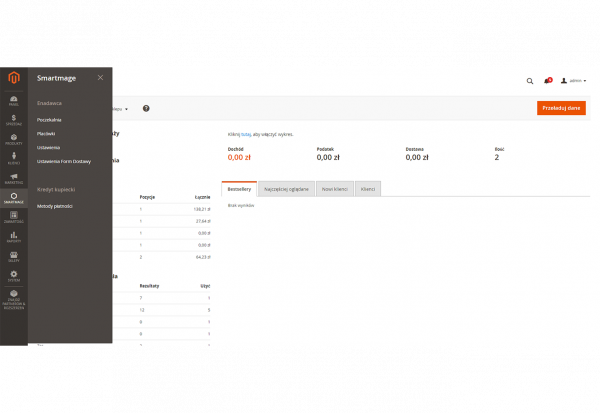Open the Raporty reports chart icon

pos(14,237)
